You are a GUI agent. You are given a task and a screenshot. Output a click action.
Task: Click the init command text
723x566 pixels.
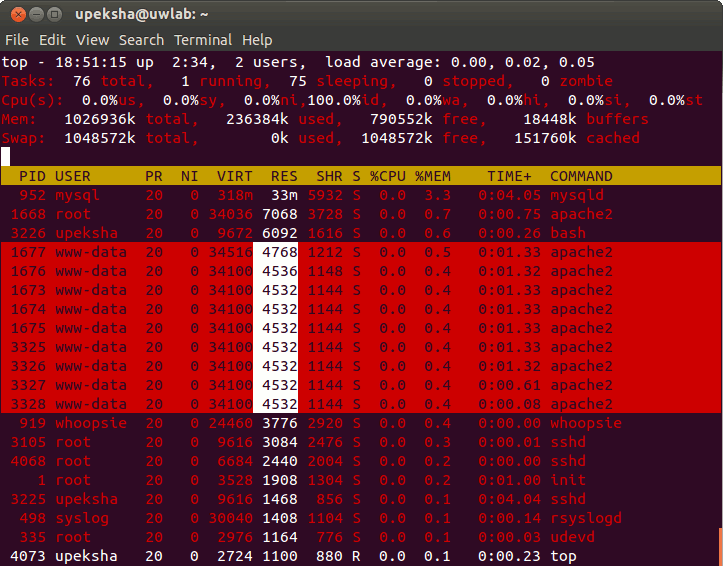point(568,480)
